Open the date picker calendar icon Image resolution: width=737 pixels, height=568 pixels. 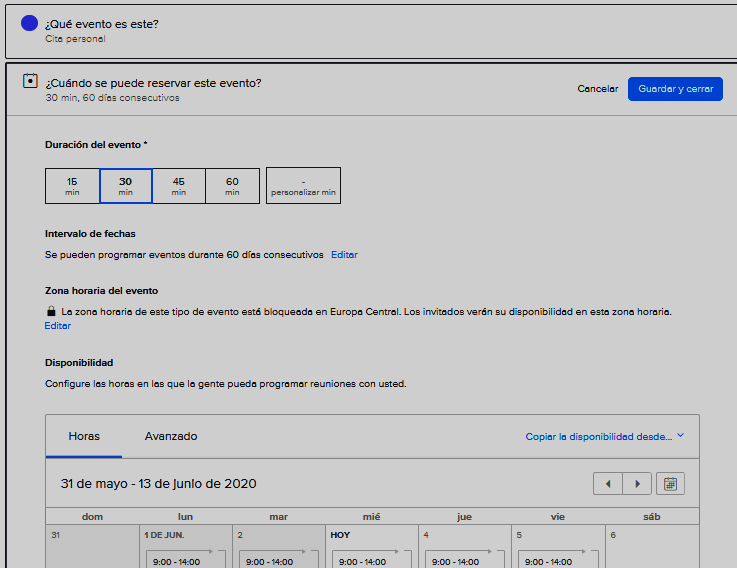point(670,484)
